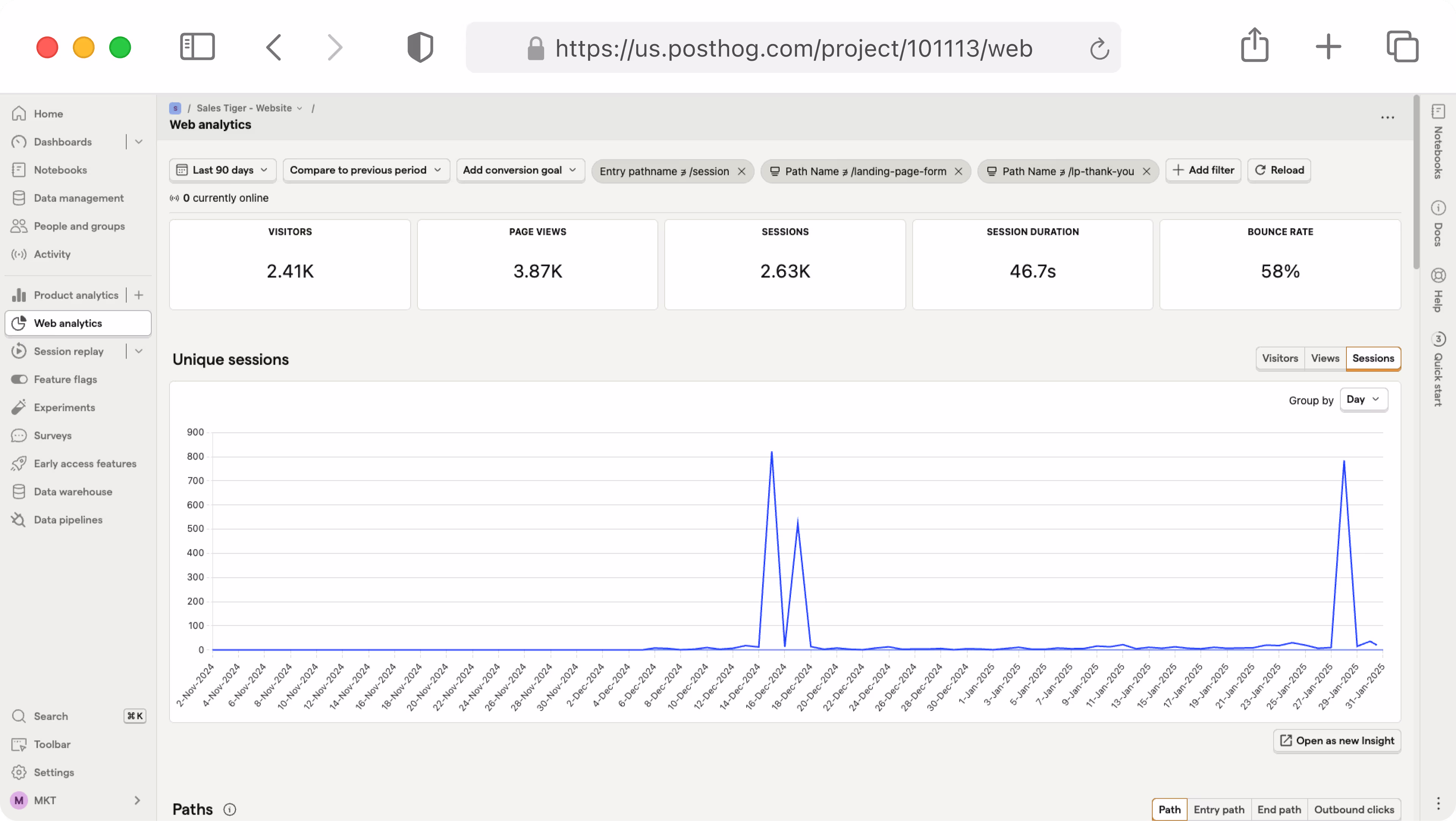Go back in the browser
This screenshot has width=1456, height=821.
(x=273, y=47)
